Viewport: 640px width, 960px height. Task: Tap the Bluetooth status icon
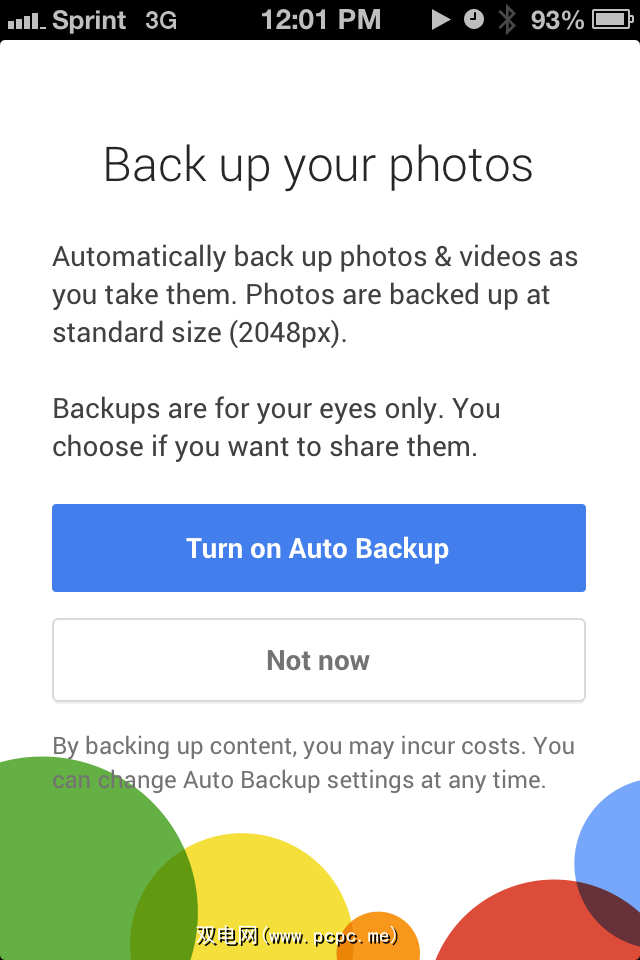pos(507,20)
